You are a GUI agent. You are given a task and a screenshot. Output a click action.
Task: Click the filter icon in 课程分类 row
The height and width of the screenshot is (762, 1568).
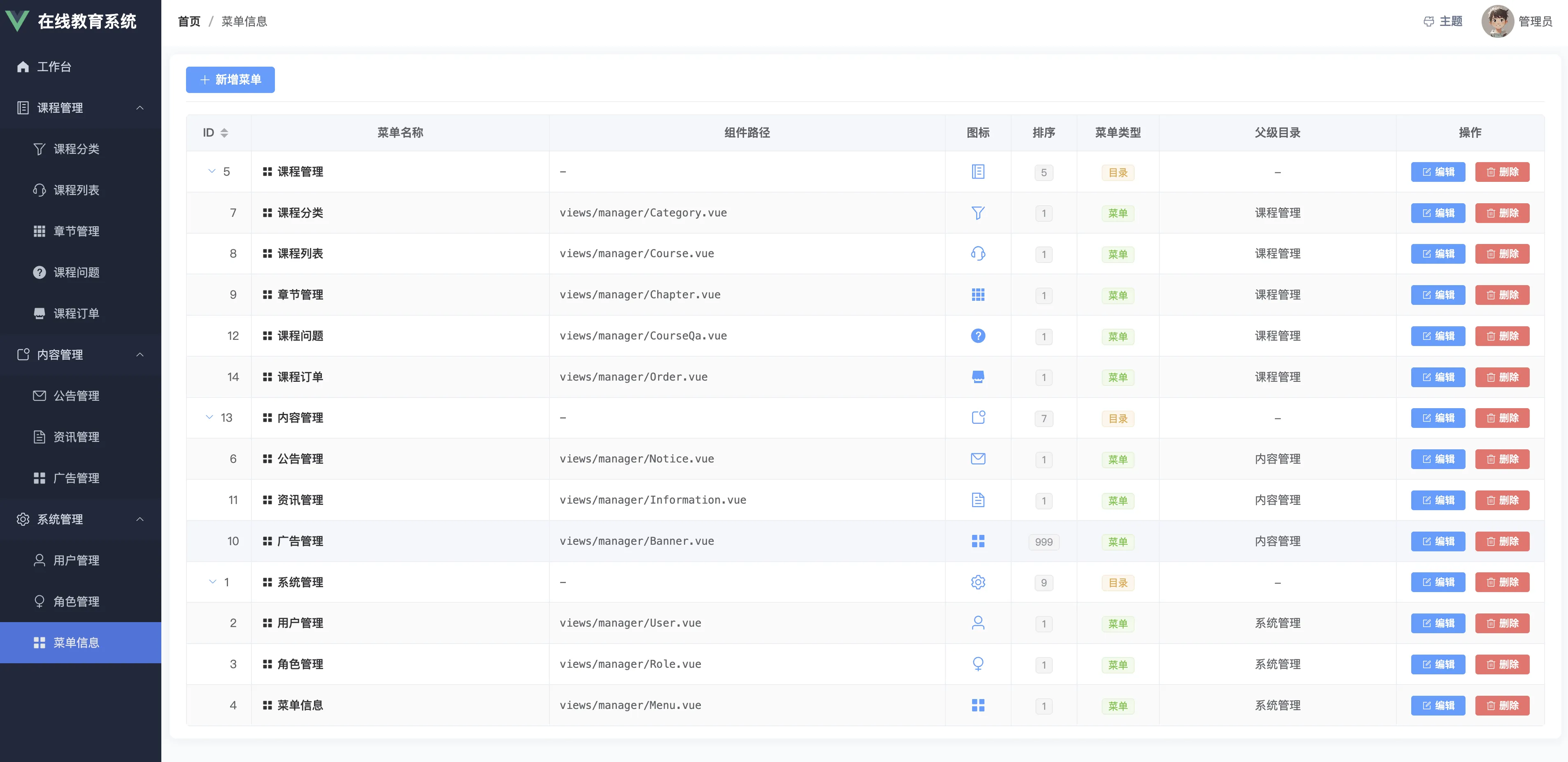point(977,213)
